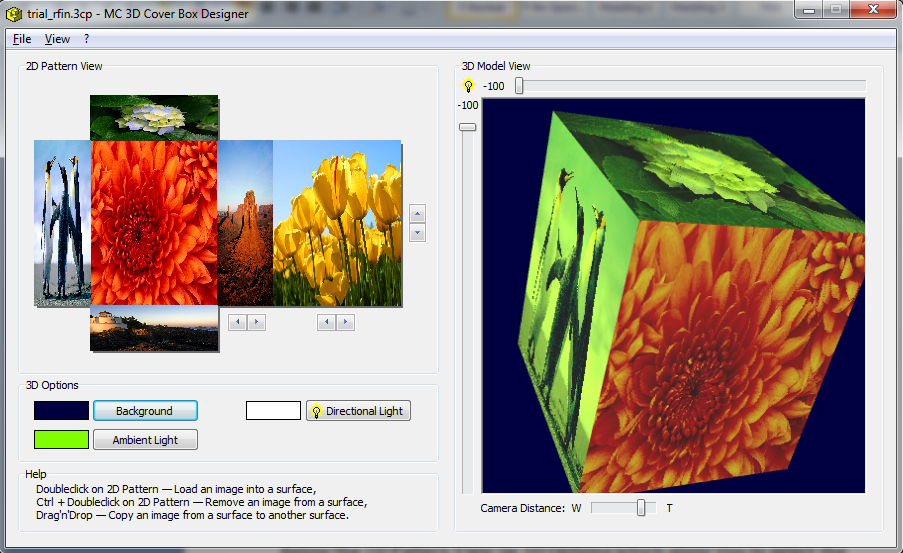Select the penguins surface in 2D pattern
This screenshot has width=903, height=553.
click(x=62, y=223)
